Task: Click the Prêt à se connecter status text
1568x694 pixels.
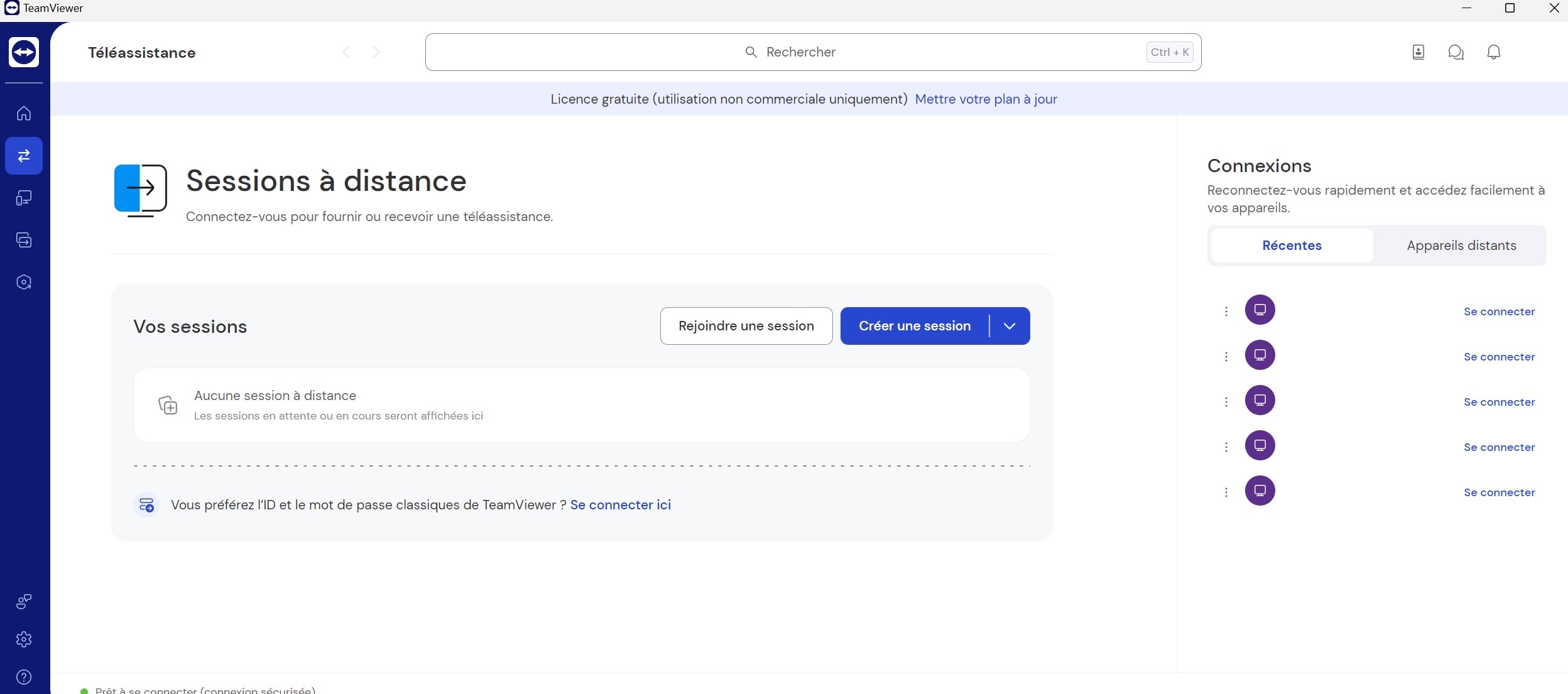Action: 205,690
